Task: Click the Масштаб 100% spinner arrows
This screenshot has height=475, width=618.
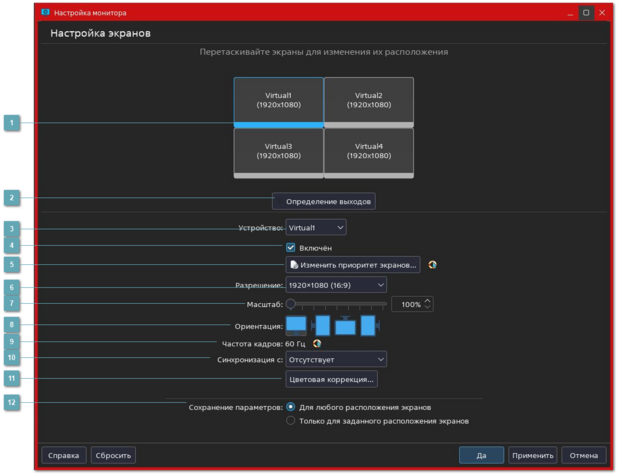Action: pyautogui.click(x=428, y=304)
